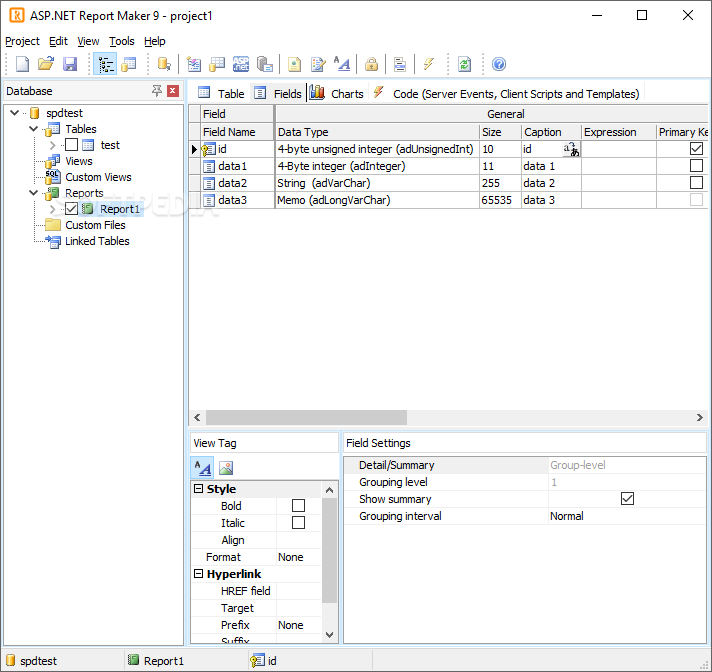Click the id primary key field icon
Screen dimensions: 712x672
[x=208, y=149]
